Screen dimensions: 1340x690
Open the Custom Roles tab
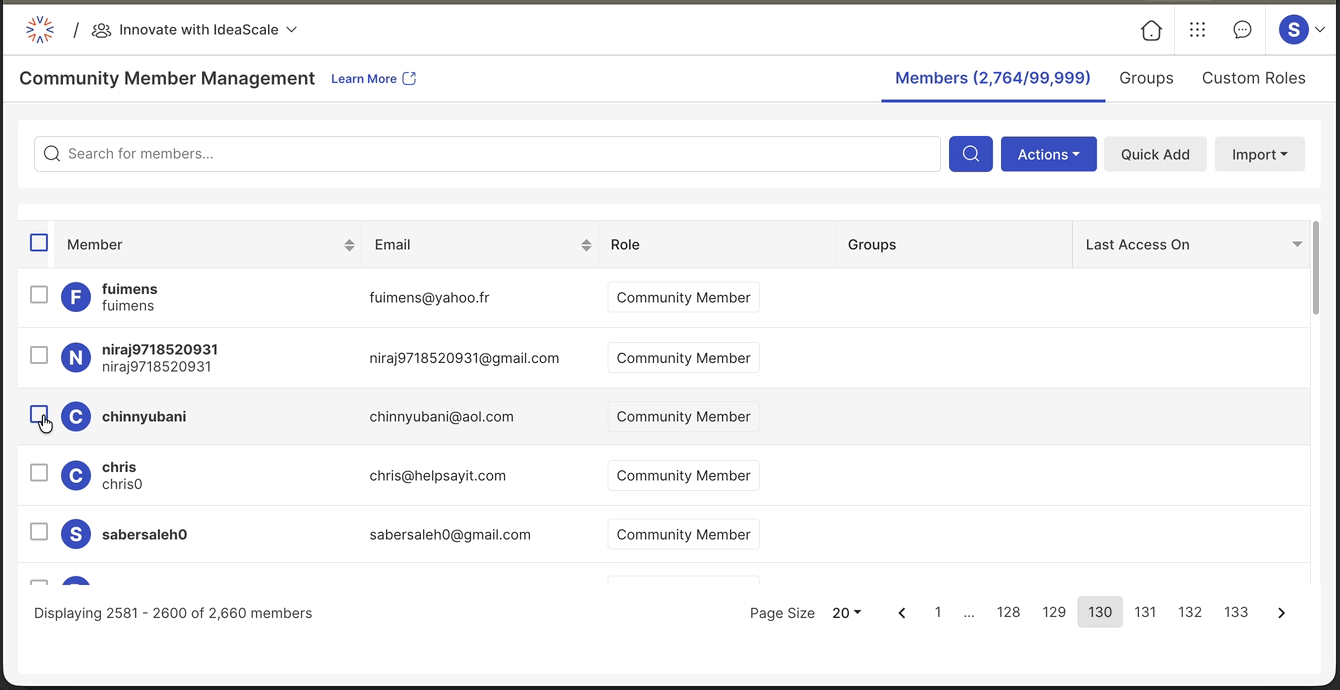[x=1254, y=78]
